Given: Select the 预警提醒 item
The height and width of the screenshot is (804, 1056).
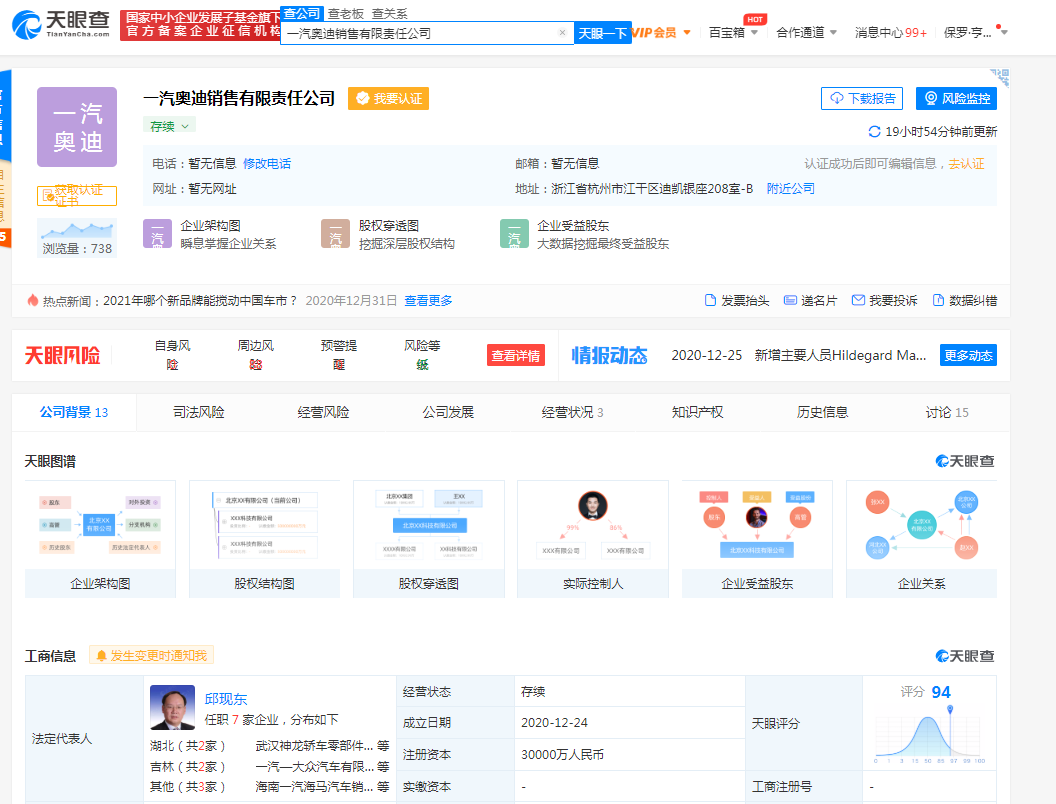Looking at the screenshot, I should click(x=339, y=355).
